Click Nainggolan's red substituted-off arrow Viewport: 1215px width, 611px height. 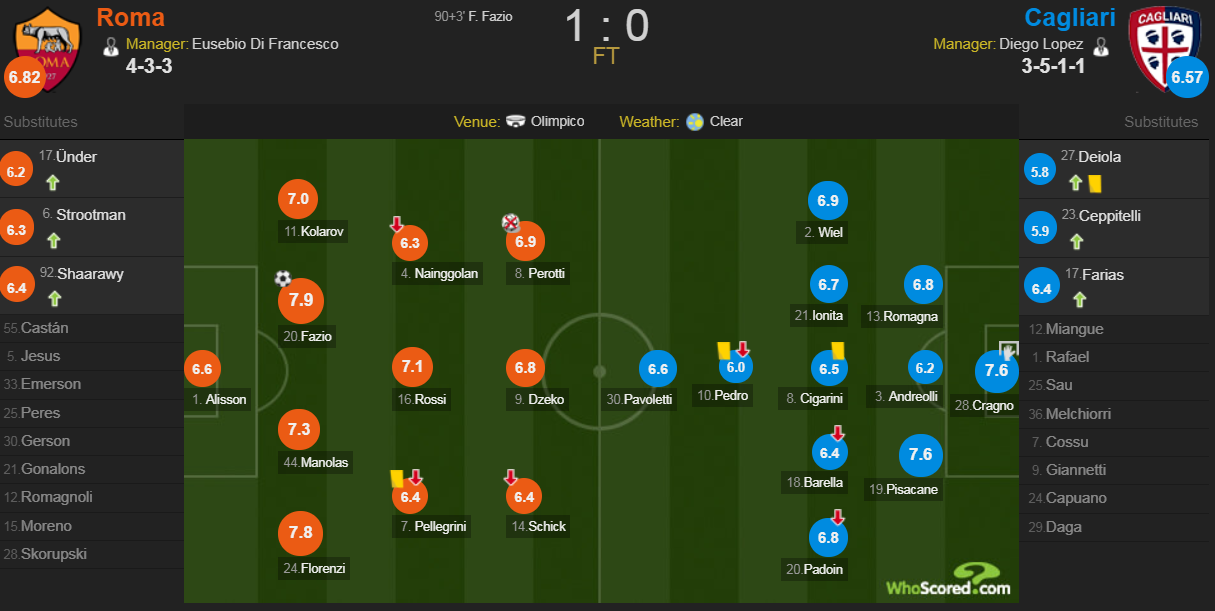(396, 224)
